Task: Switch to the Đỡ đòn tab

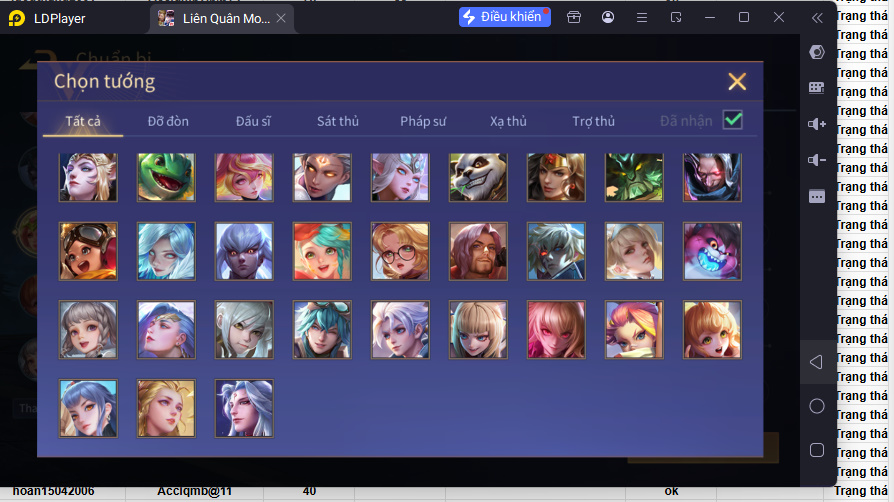Action: coord(168,121)
